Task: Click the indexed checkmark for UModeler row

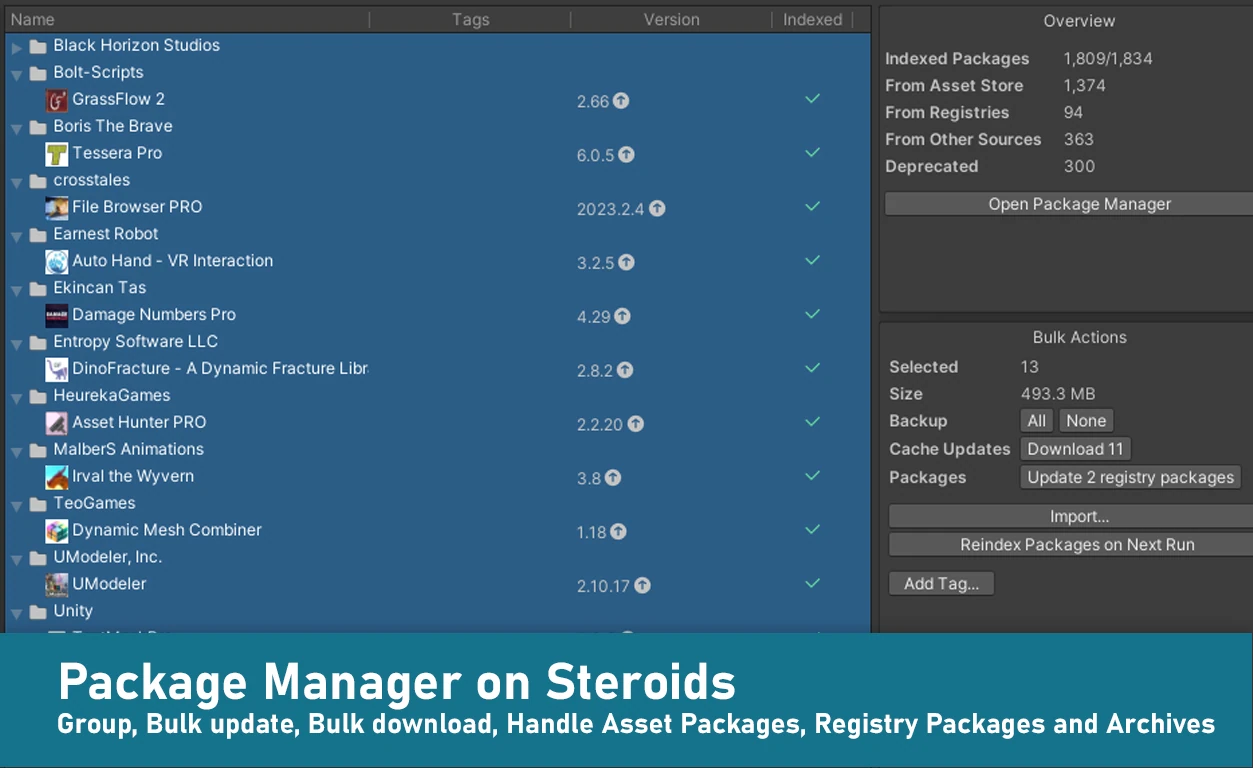Action: (813, 583)
